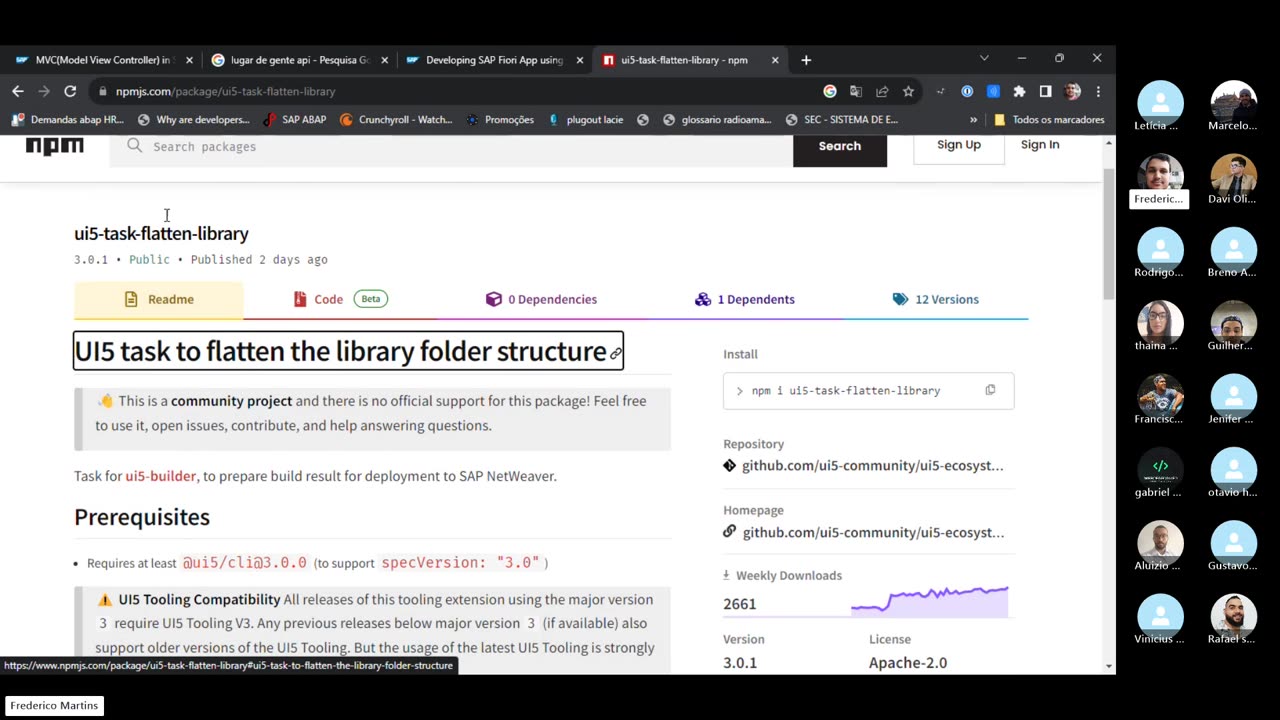Click the version 3.0.1 value in sidebar
This screenshot has width=1280, height=720.
(740, 663)
